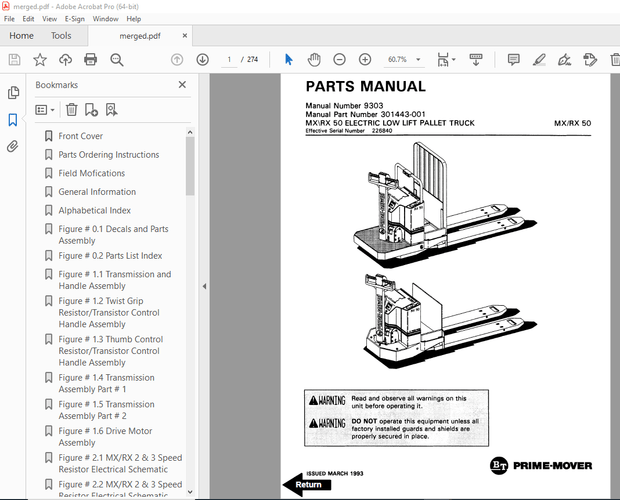Viewport: 620px width, 500px height.
Task: Open Figure # 0.2 Parts List Index
Action: coord(110,256)
